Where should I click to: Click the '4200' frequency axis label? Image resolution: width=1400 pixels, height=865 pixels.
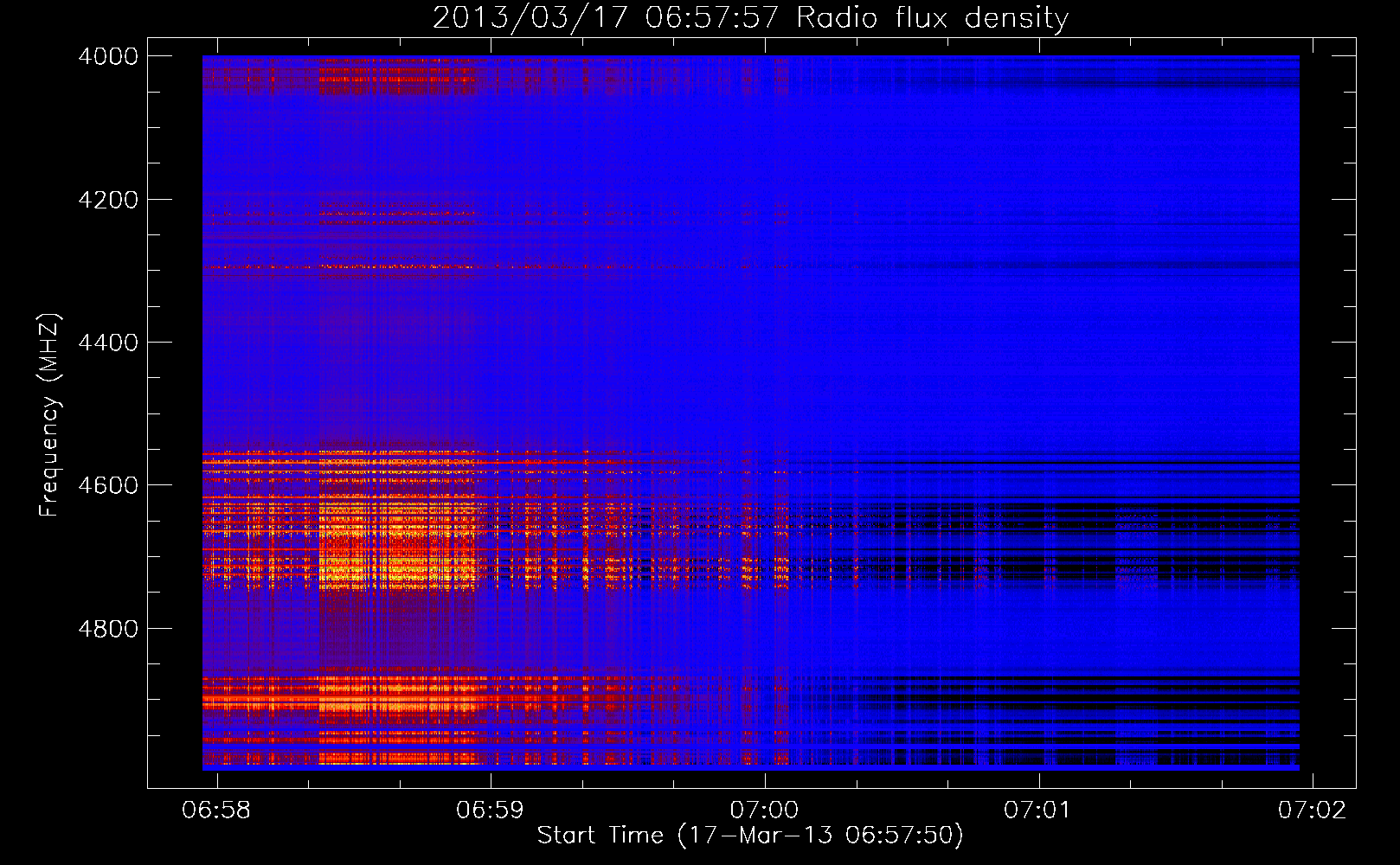(108, 200)
